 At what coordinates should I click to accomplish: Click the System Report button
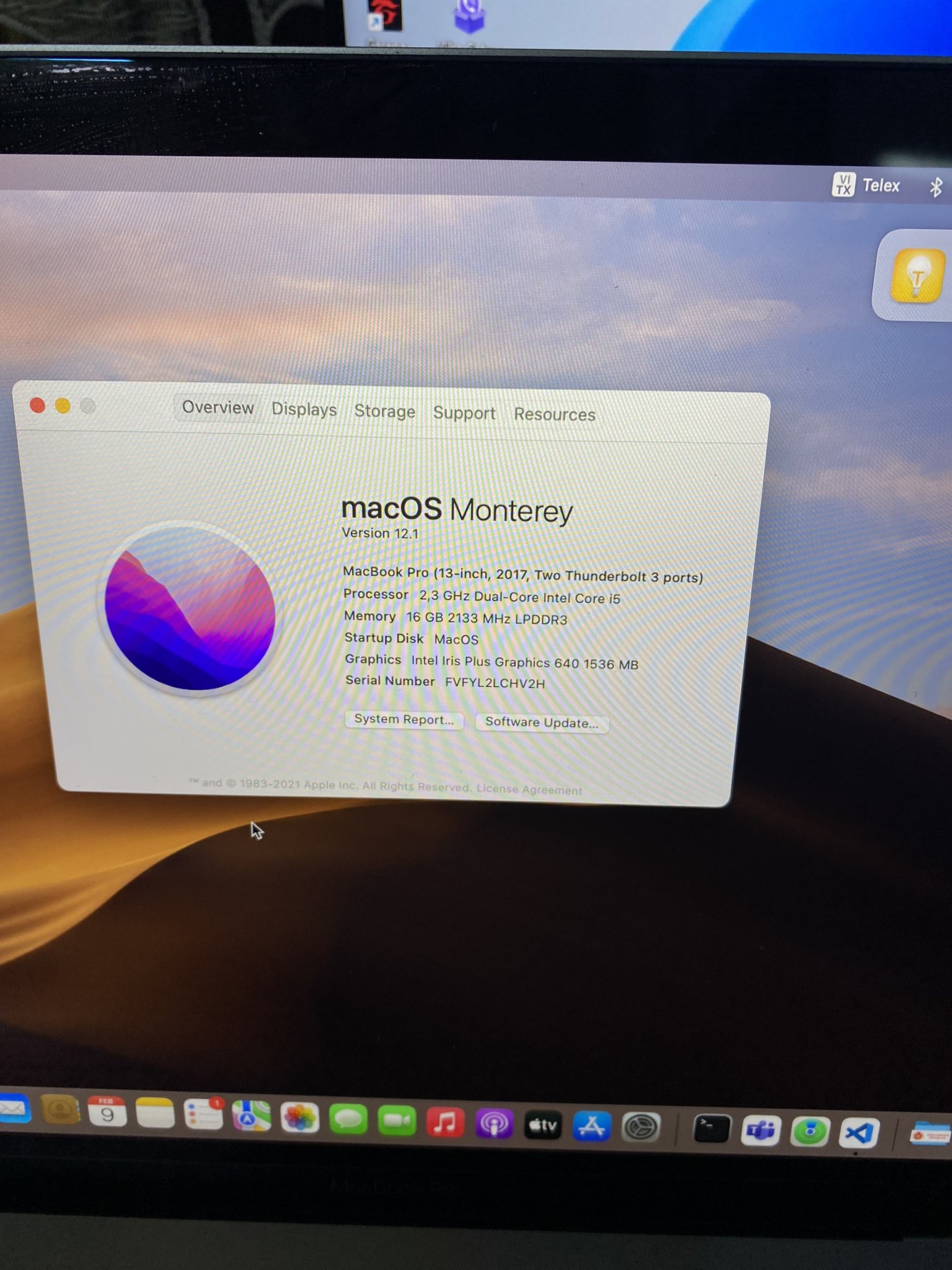[x=403, y=719]
